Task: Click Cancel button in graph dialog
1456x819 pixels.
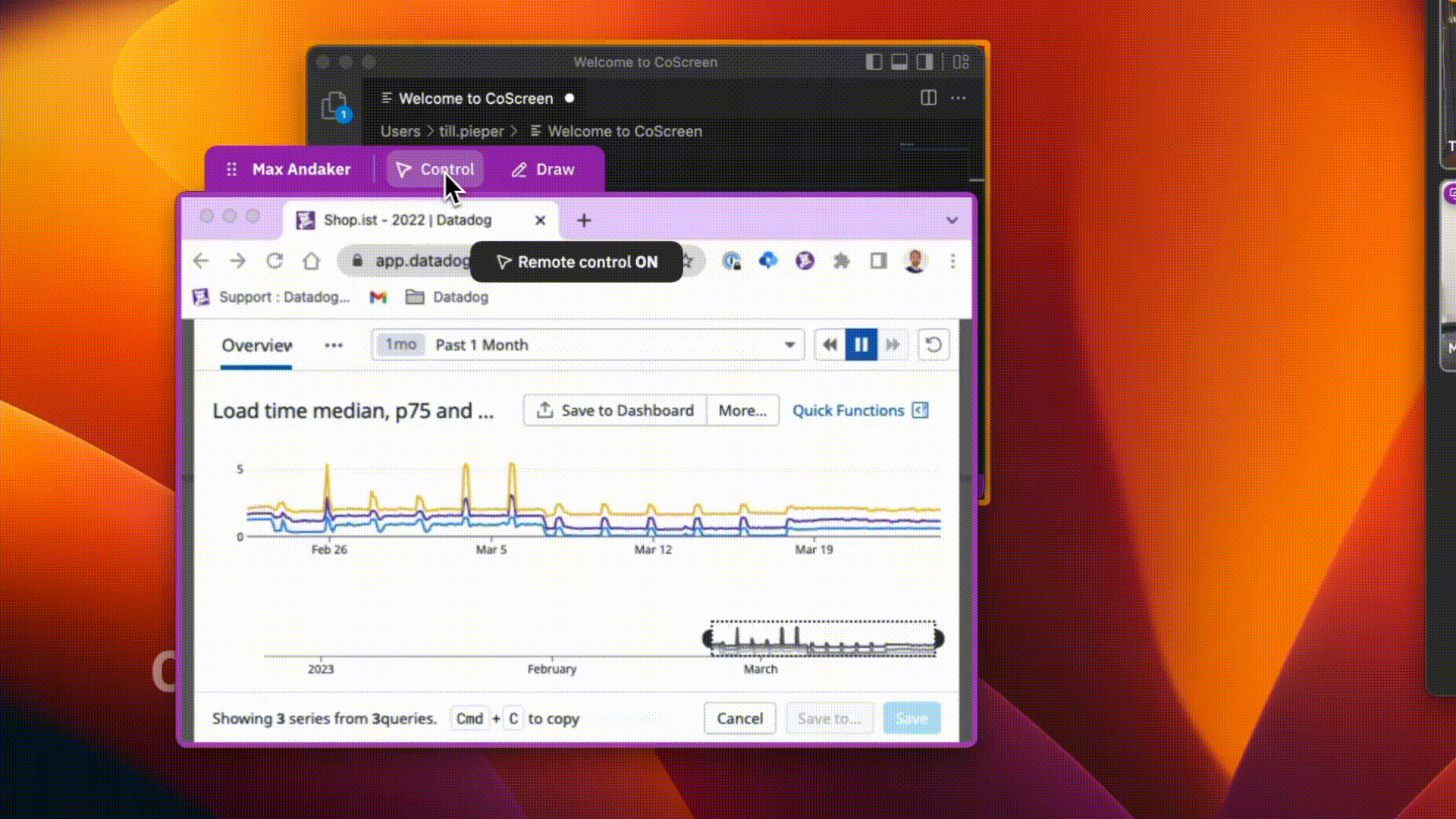Action: pos(740,718)
